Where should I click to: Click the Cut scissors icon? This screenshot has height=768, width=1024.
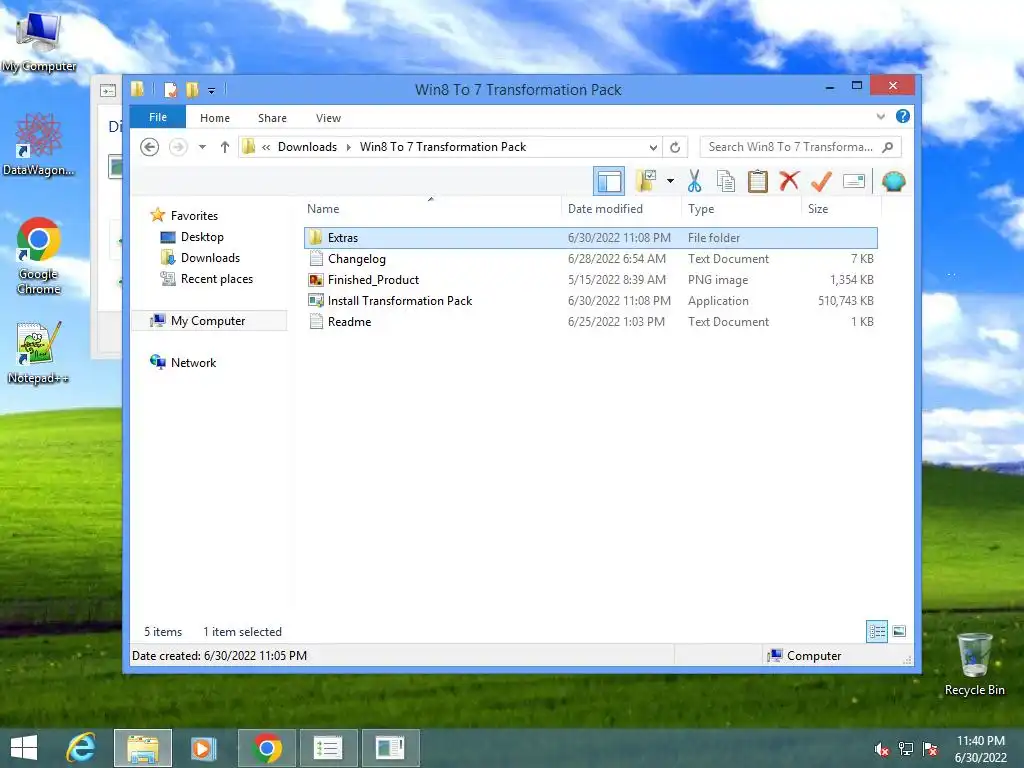pyautogui.click(x=694, y=181)
